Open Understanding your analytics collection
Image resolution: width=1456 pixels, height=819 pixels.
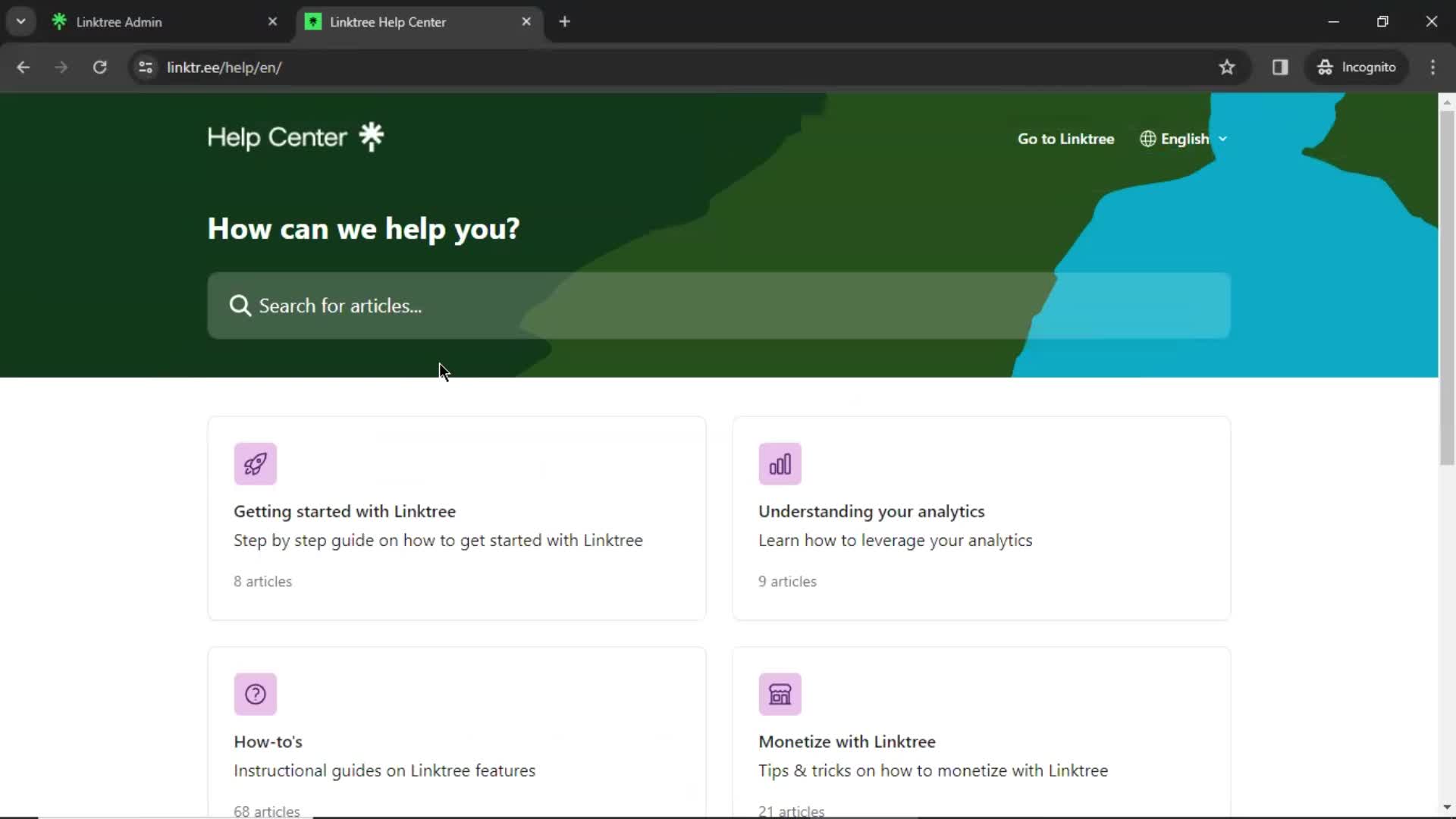981,518
